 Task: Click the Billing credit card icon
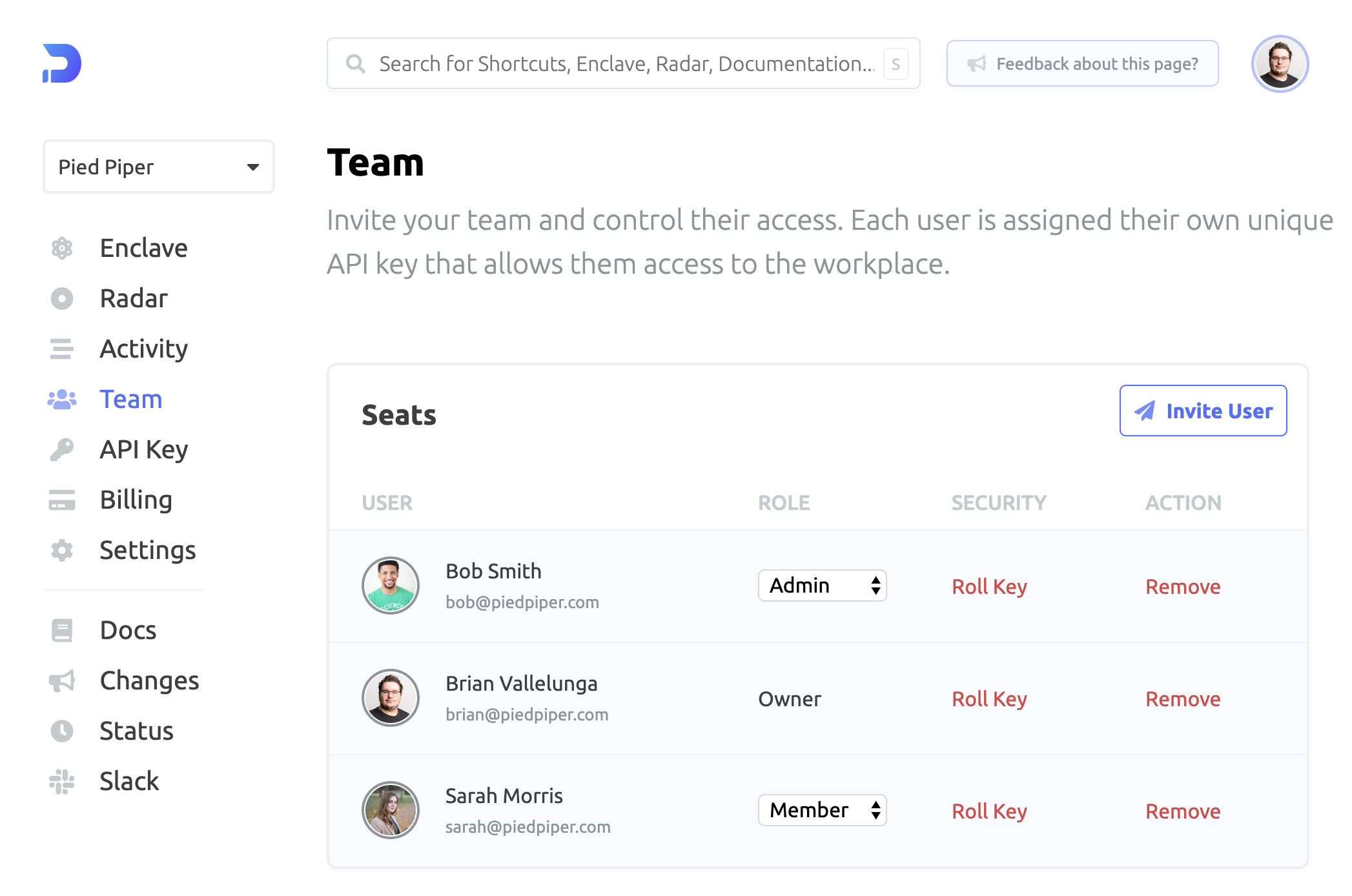pos(62,500)
